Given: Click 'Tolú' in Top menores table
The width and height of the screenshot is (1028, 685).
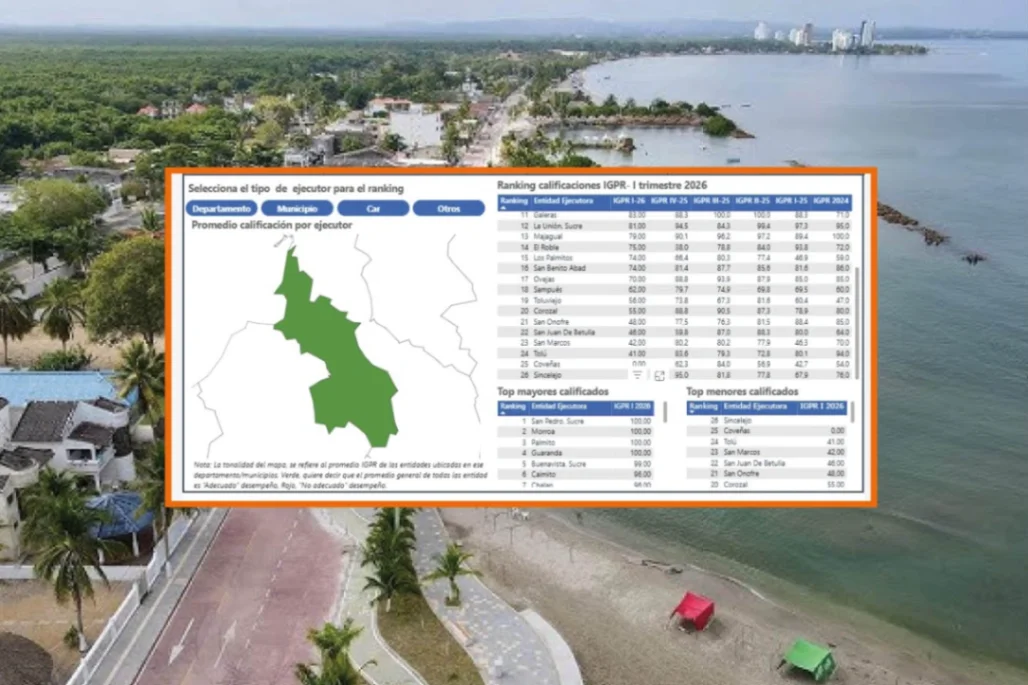Looking at the screenshot, I should [730, 442].
